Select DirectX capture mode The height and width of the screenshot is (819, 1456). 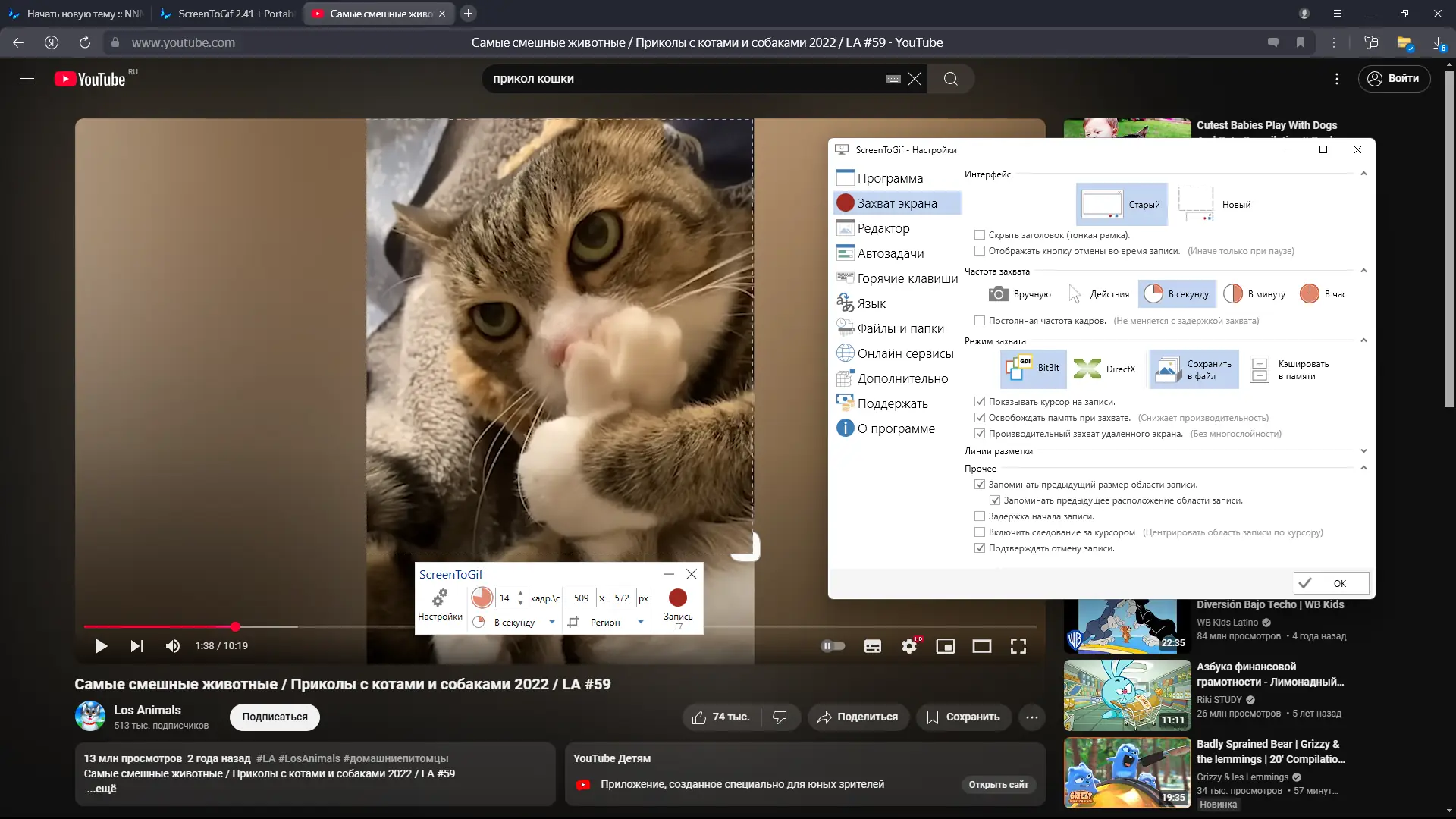tap(1105, 369)
